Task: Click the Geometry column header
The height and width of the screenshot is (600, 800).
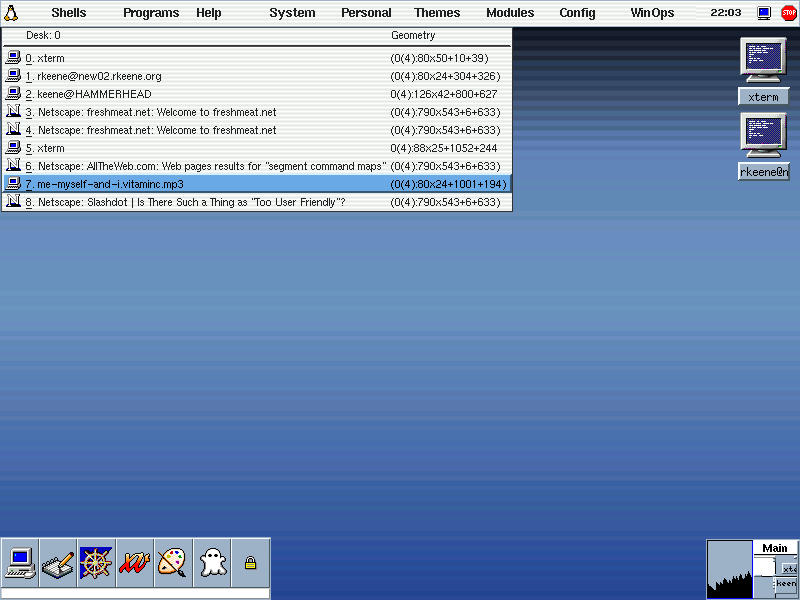Action: click(x=413, y=35)
